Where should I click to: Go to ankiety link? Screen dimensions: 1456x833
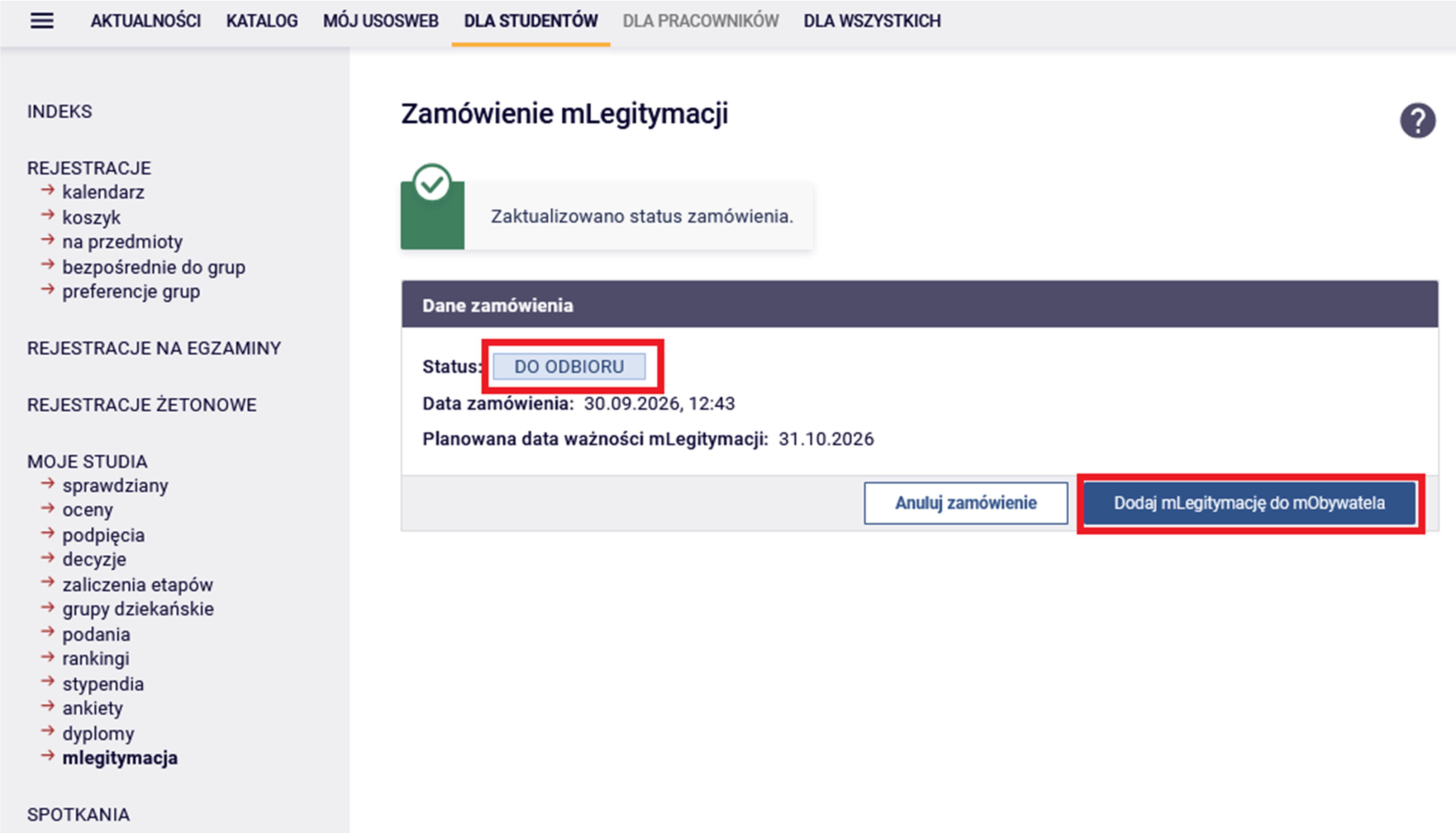(92, 709)
